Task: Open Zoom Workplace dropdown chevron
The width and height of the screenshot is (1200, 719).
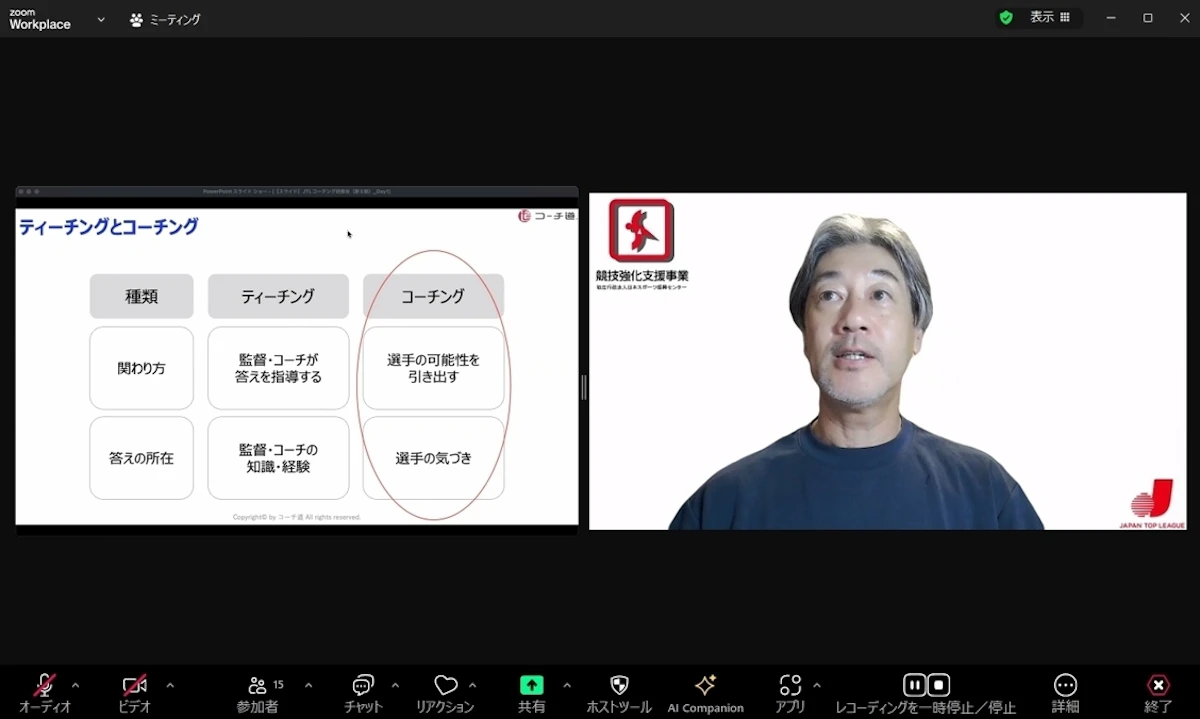Action: click(101, 19)
